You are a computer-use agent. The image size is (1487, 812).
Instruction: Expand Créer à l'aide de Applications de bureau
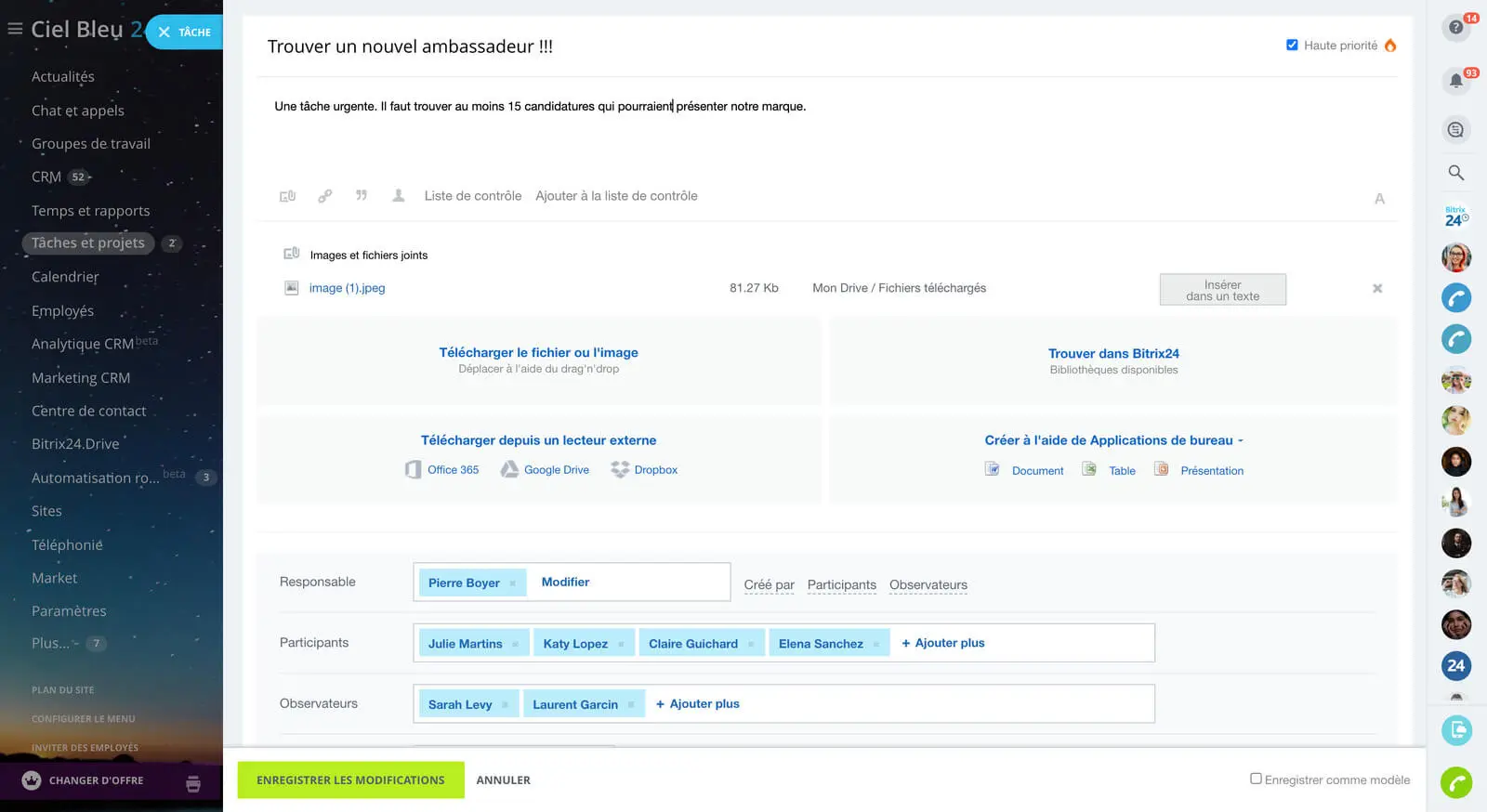1113,440
